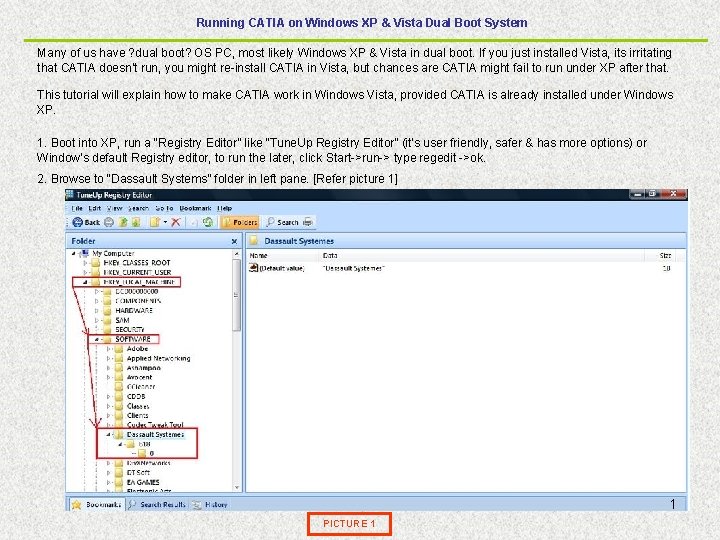Expand the Adobe key arrow
This screenshot has height=540, width=720.
pyautogui.click(x=108, y=349)
